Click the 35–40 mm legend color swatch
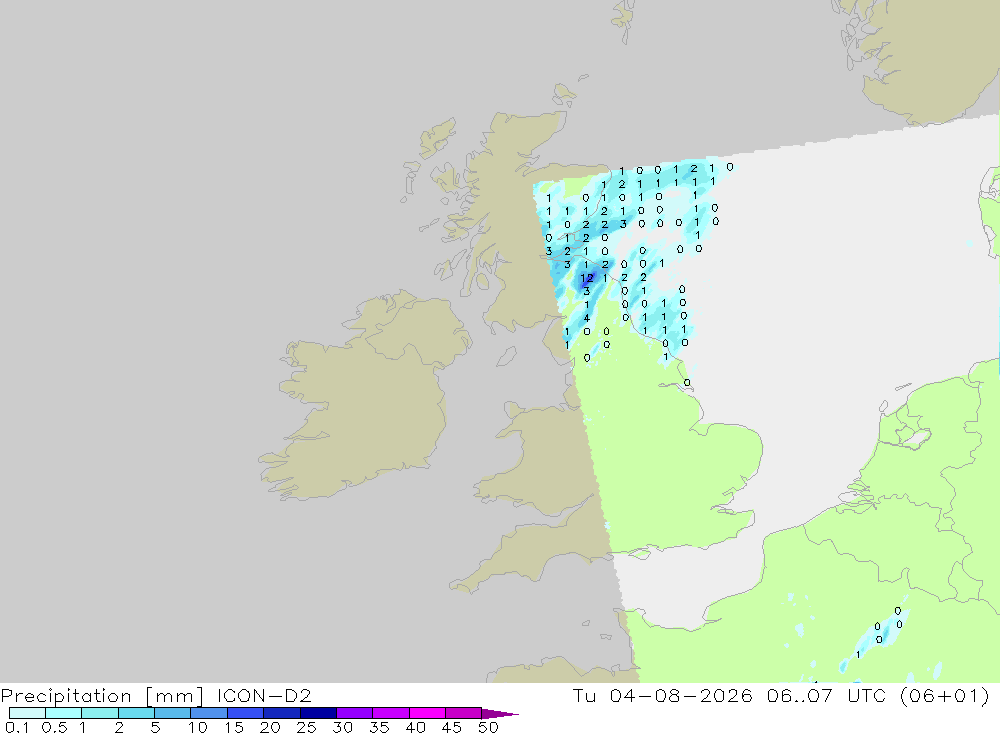Viewport: 1000px width, 733px height. pyautogui.click(x=391, y=713)
